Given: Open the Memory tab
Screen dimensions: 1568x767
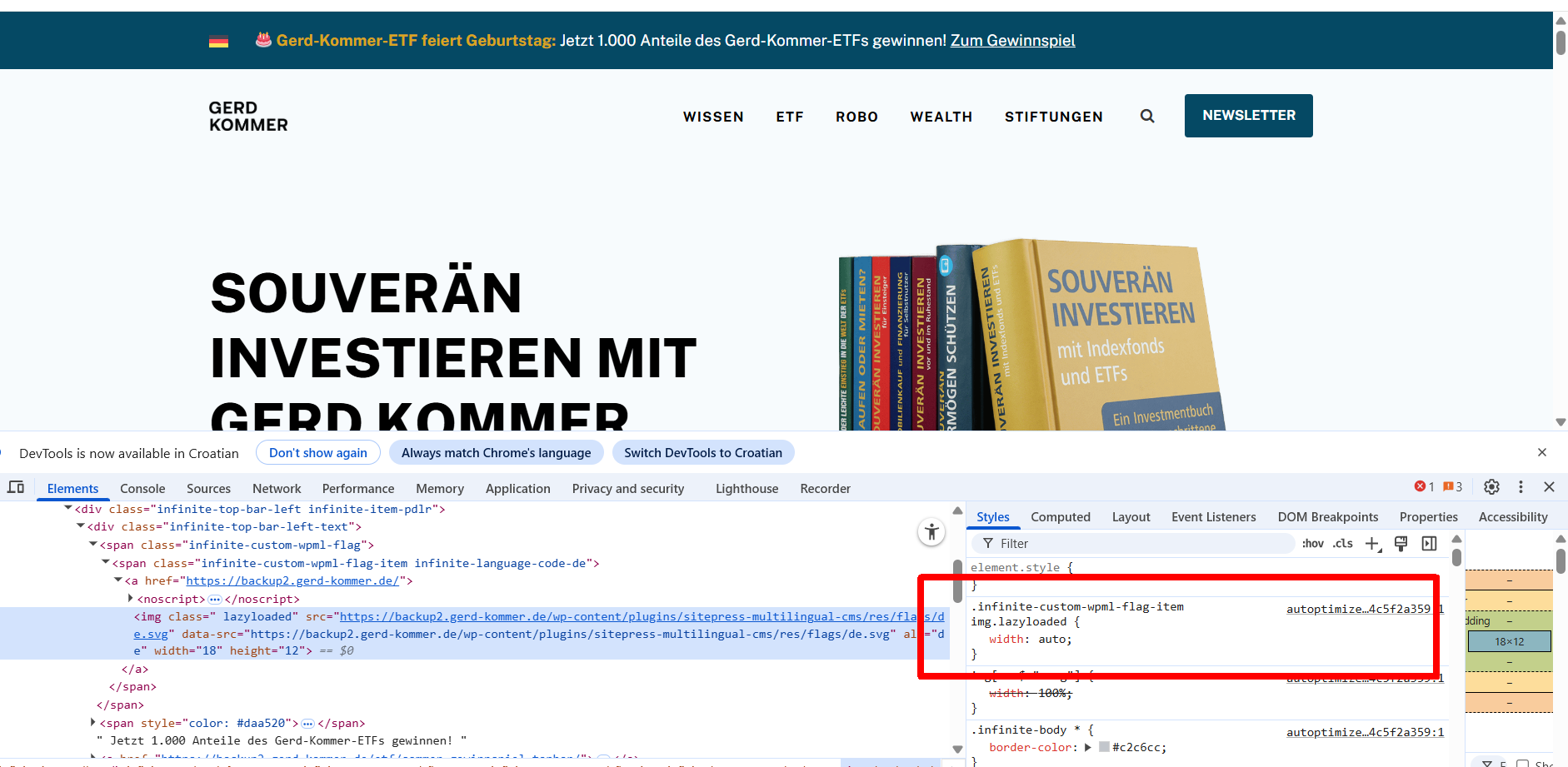Looking at the screenshot, I should [x=440, y=489].
